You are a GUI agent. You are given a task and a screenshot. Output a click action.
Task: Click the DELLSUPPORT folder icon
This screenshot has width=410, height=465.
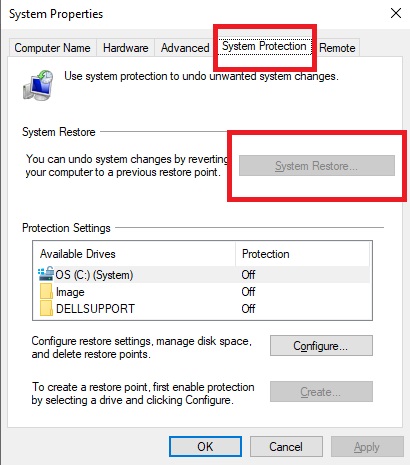coord(46,308)
